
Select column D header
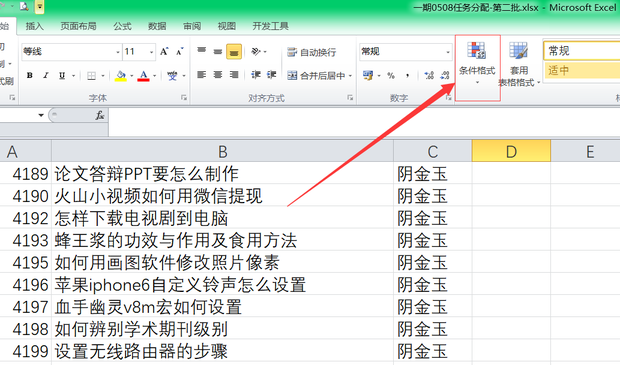coord(511,151)
